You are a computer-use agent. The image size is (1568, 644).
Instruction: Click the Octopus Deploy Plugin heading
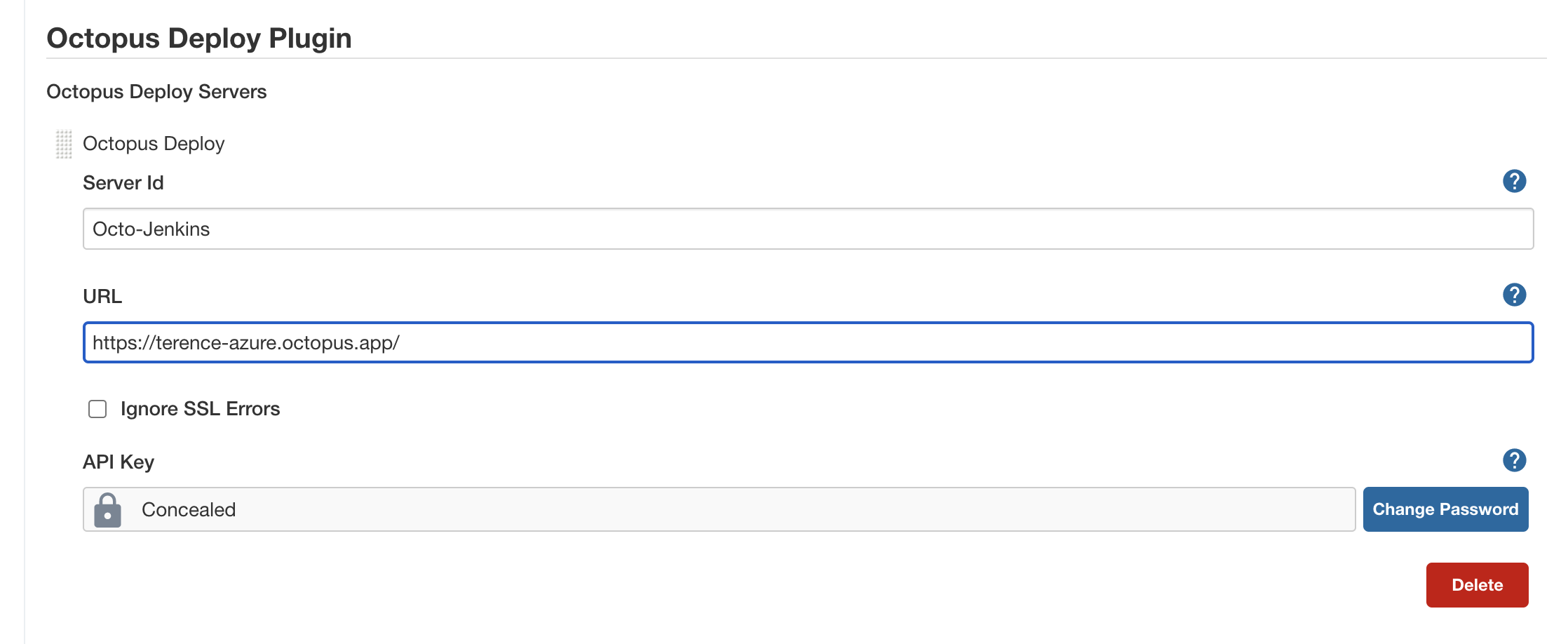click(x=198, y=38)
